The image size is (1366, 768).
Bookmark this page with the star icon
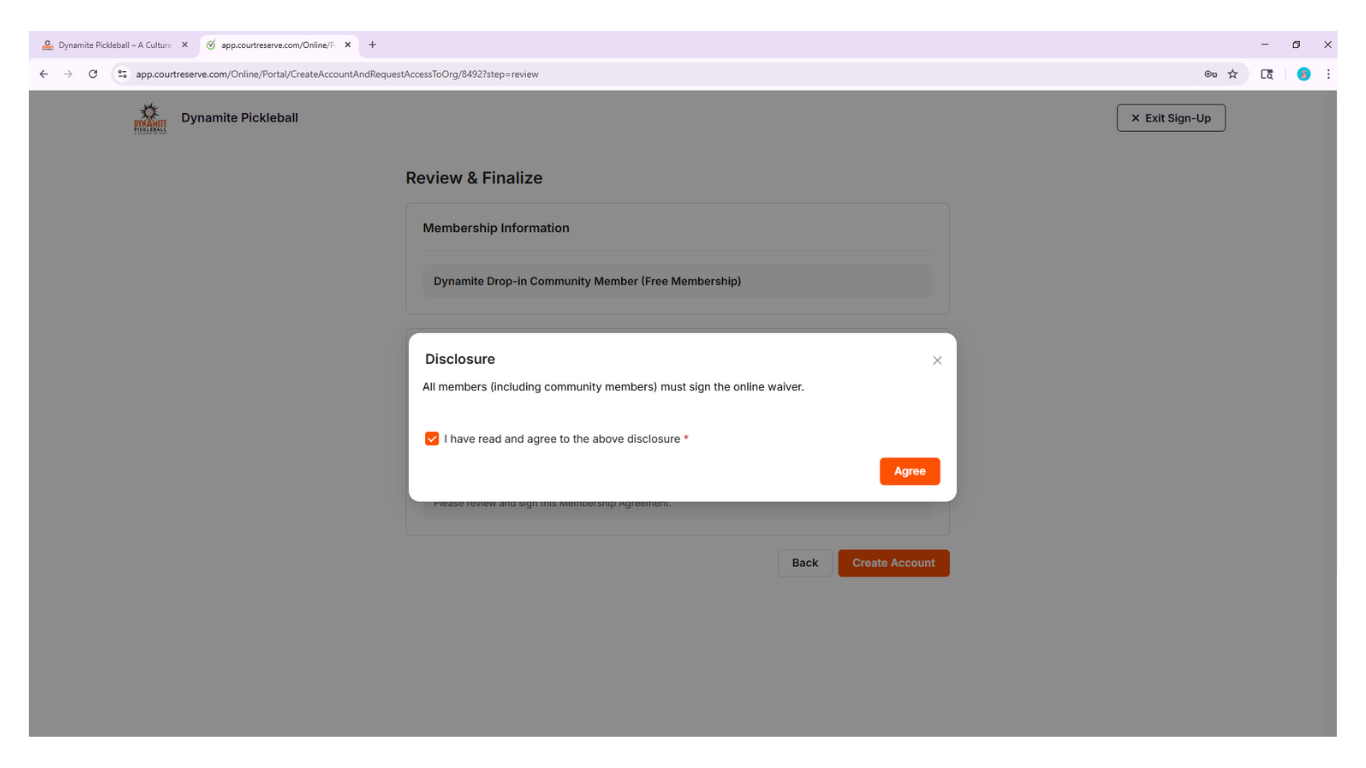coord(1233,74)
